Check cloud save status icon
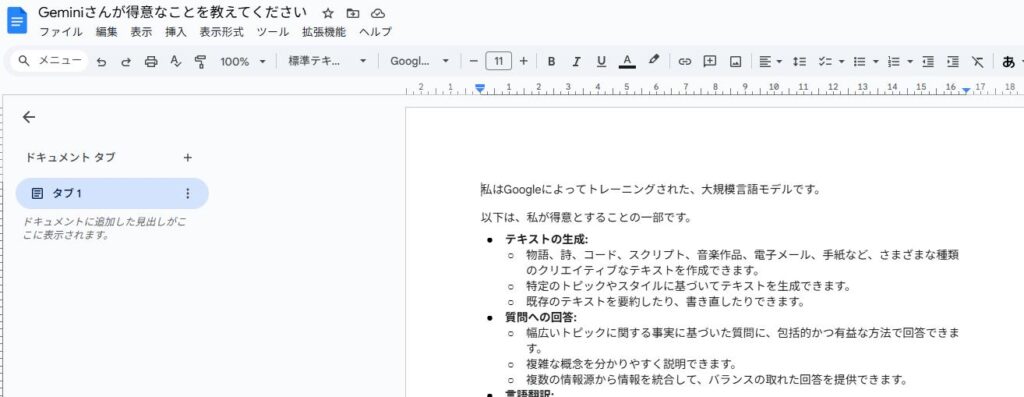Image resolution: width=1024 pixels, height=397 pixels. tap(377, 13)
